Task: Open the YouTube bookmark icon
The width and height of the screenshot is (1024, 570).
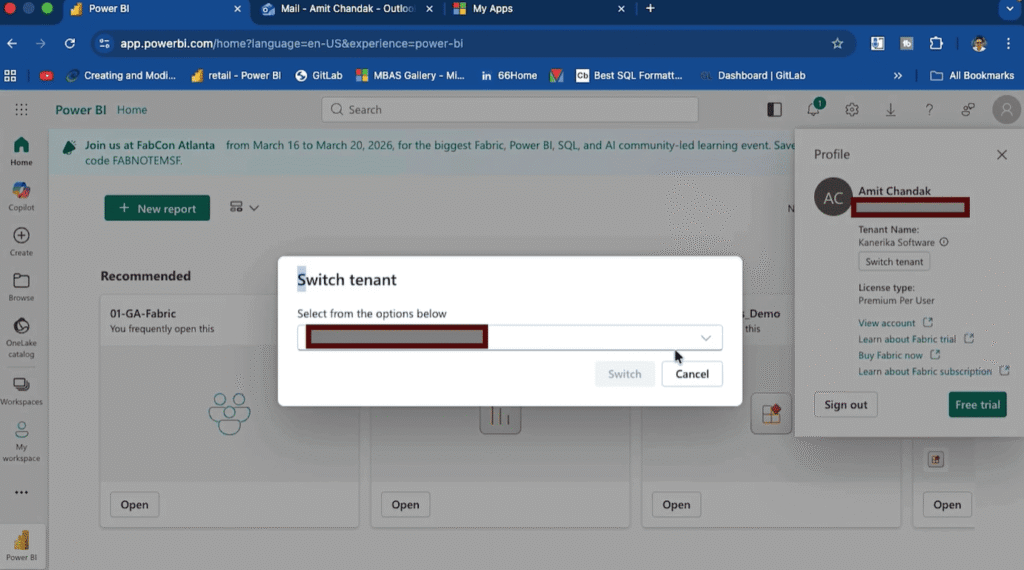Action: coord(46,76)
